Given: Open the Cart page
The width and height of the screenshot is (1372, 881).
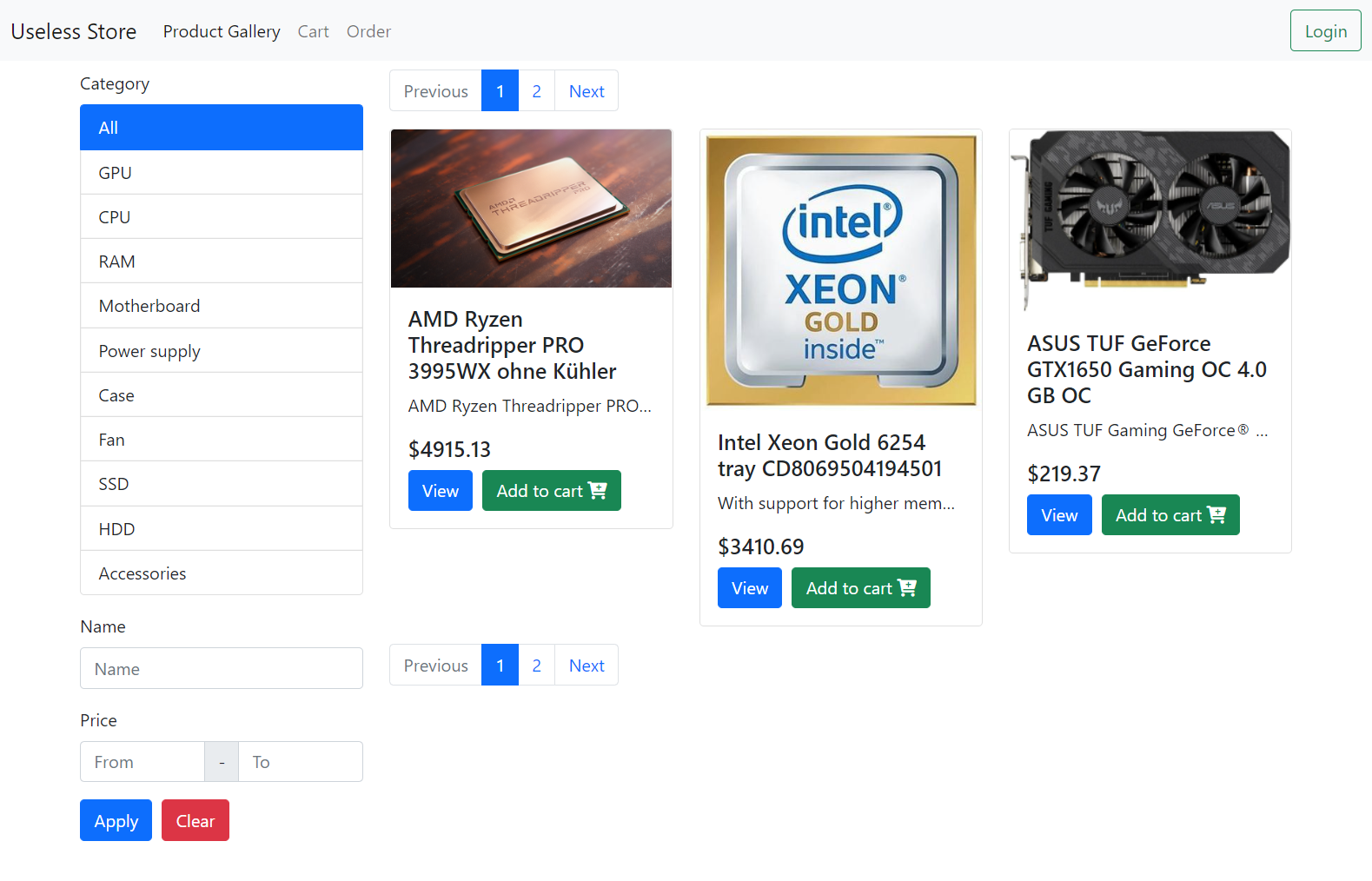Looking at the screenshot, I should click(314, 31).
